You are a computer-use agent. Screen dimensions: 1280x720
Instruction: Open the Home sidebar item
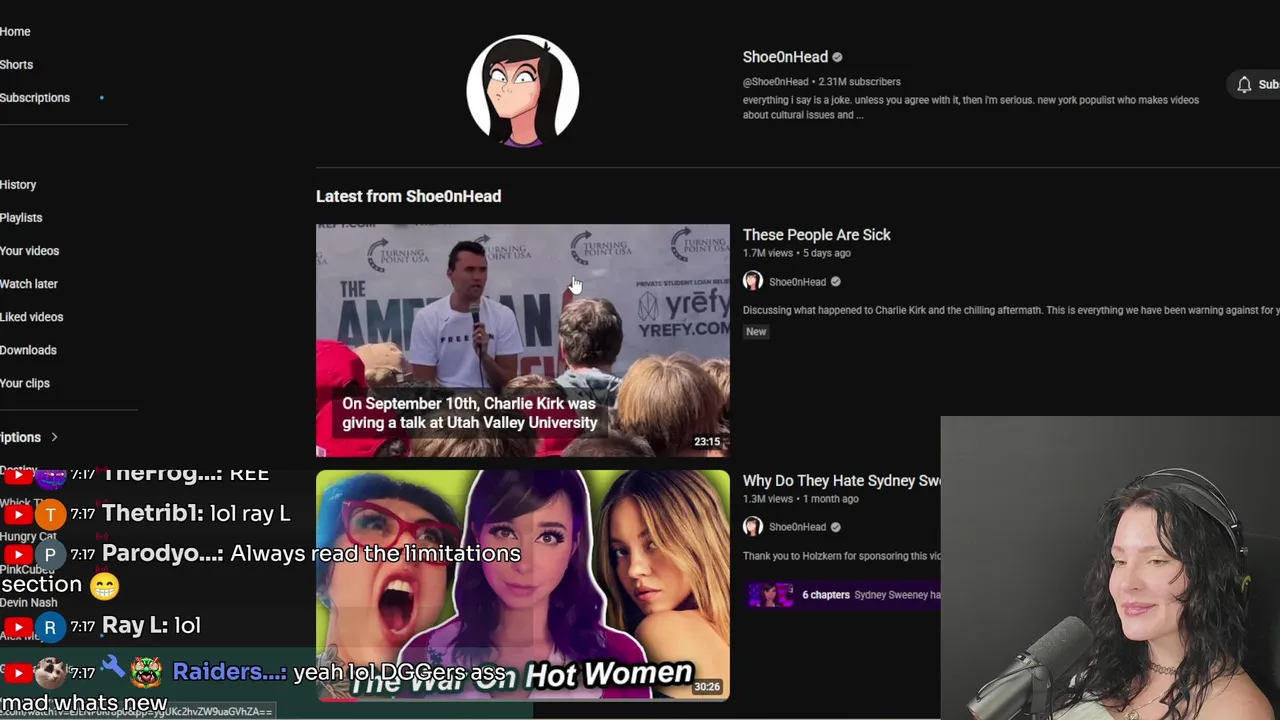coord(15,32)
